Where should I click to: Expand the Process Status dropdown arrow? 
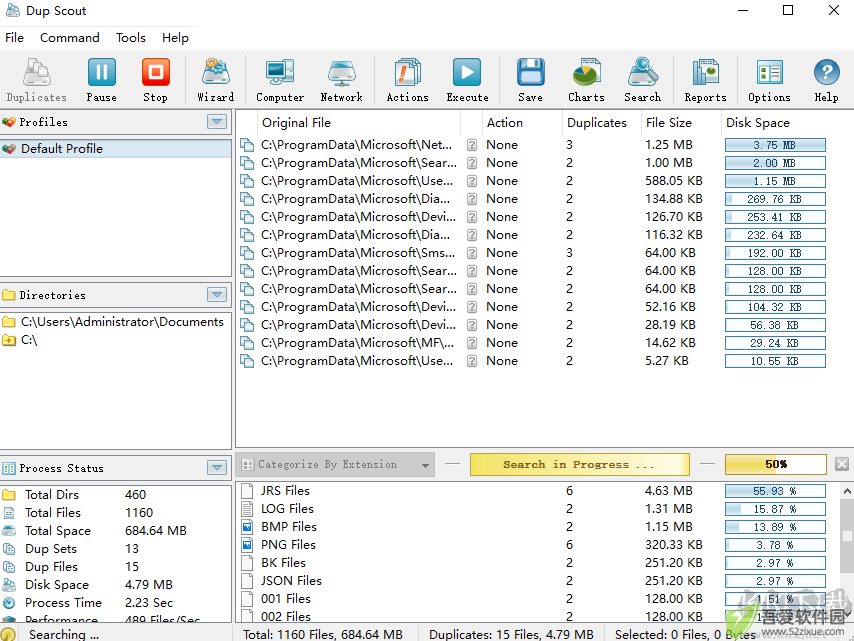pos(217,467)
